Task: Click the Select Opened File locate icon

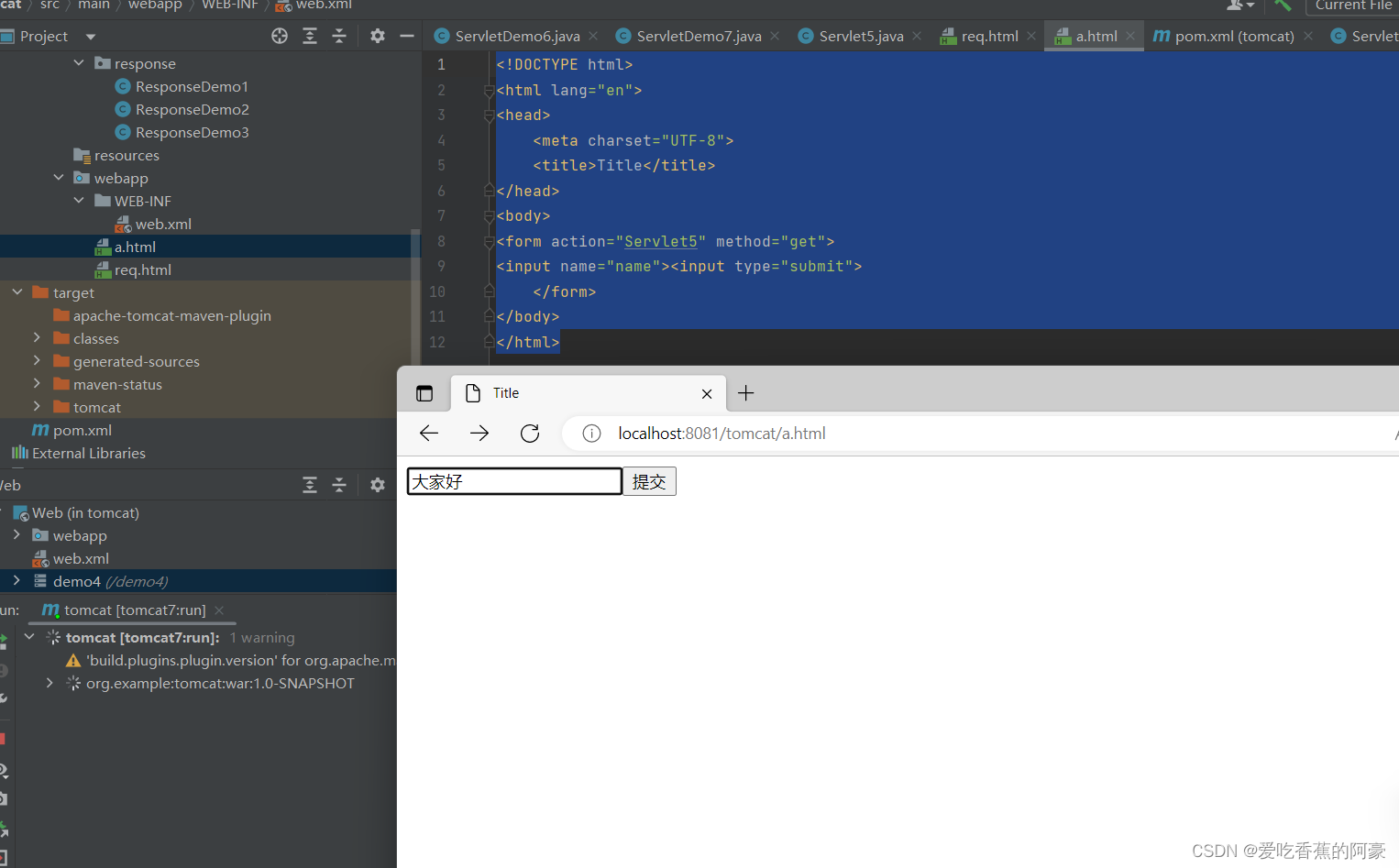Action: click(280, 36)
